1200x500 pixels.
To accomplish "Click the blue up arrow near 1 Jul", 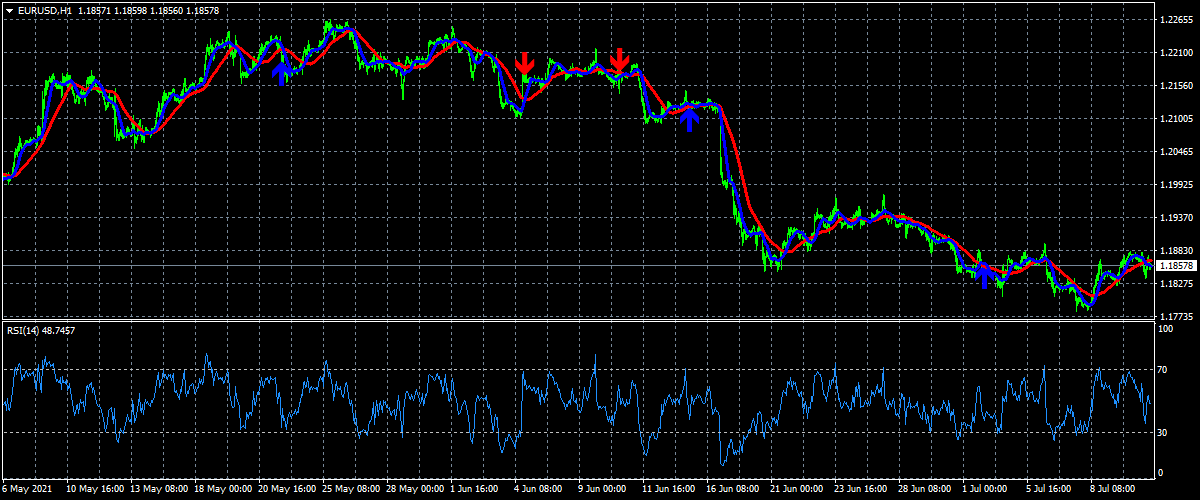I will [984, 275].
